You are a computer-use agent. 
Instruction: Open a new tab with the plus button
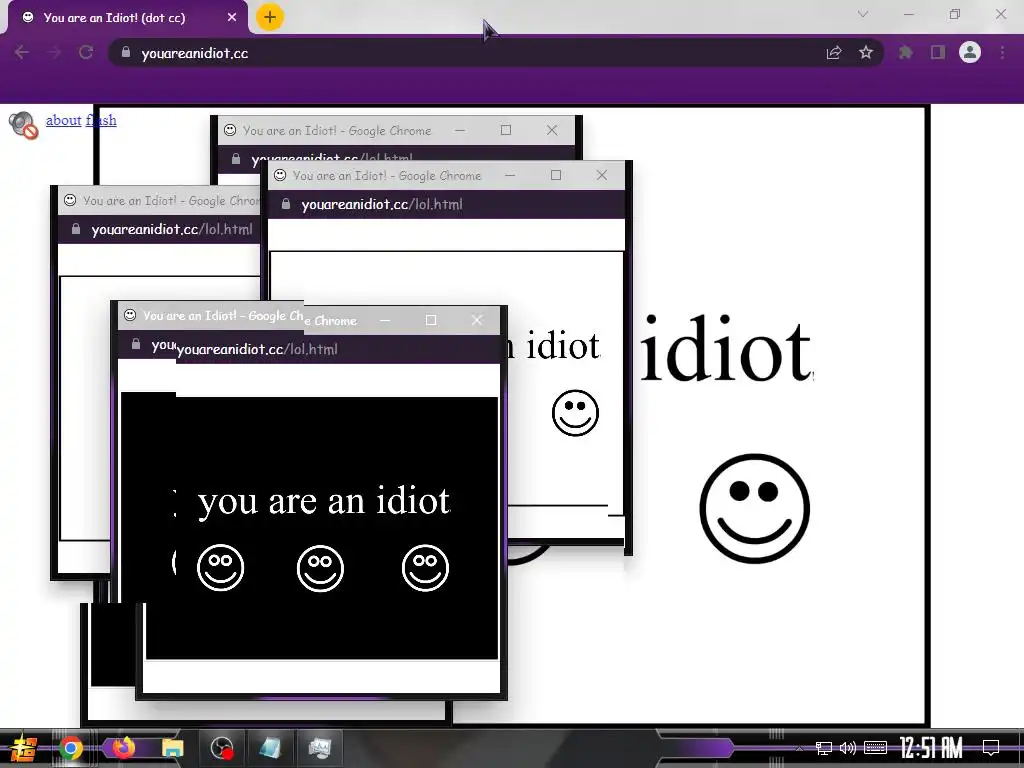pos(270,17)
